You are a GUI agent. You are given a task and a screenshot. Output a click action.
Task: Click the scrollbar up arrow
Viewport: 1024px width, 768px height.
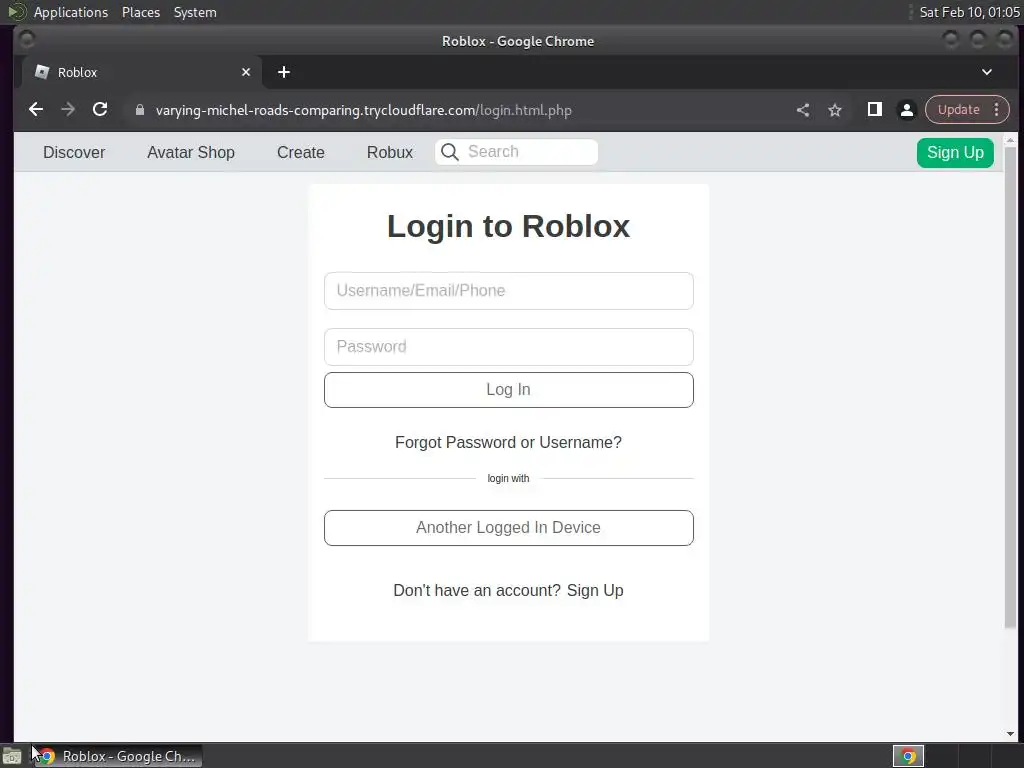1010,140
